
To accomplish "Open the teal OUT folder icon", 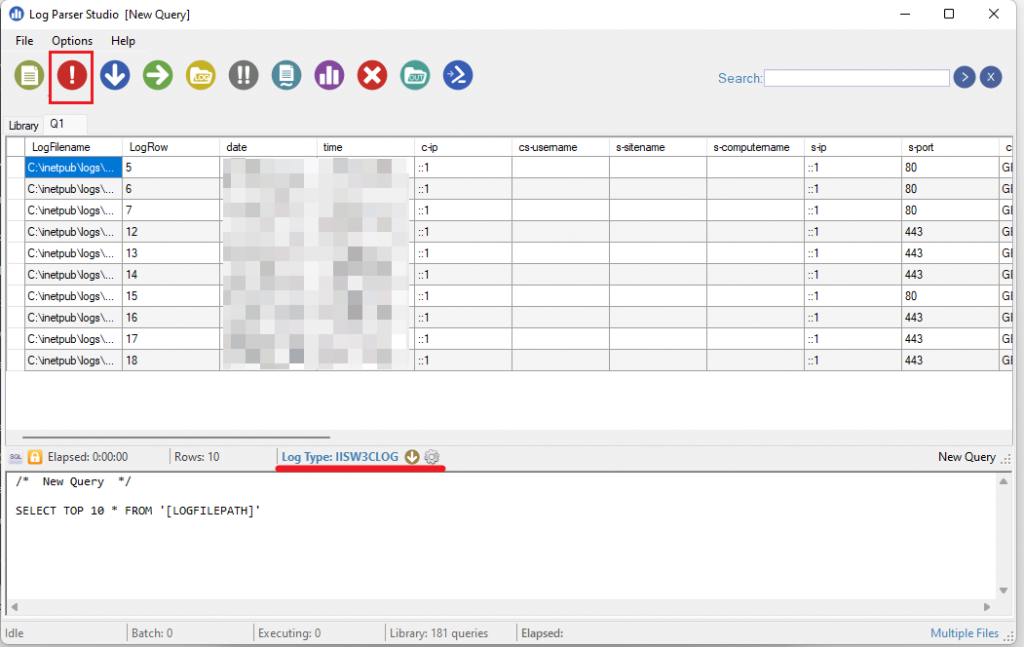I will click(x=415, y=76).
